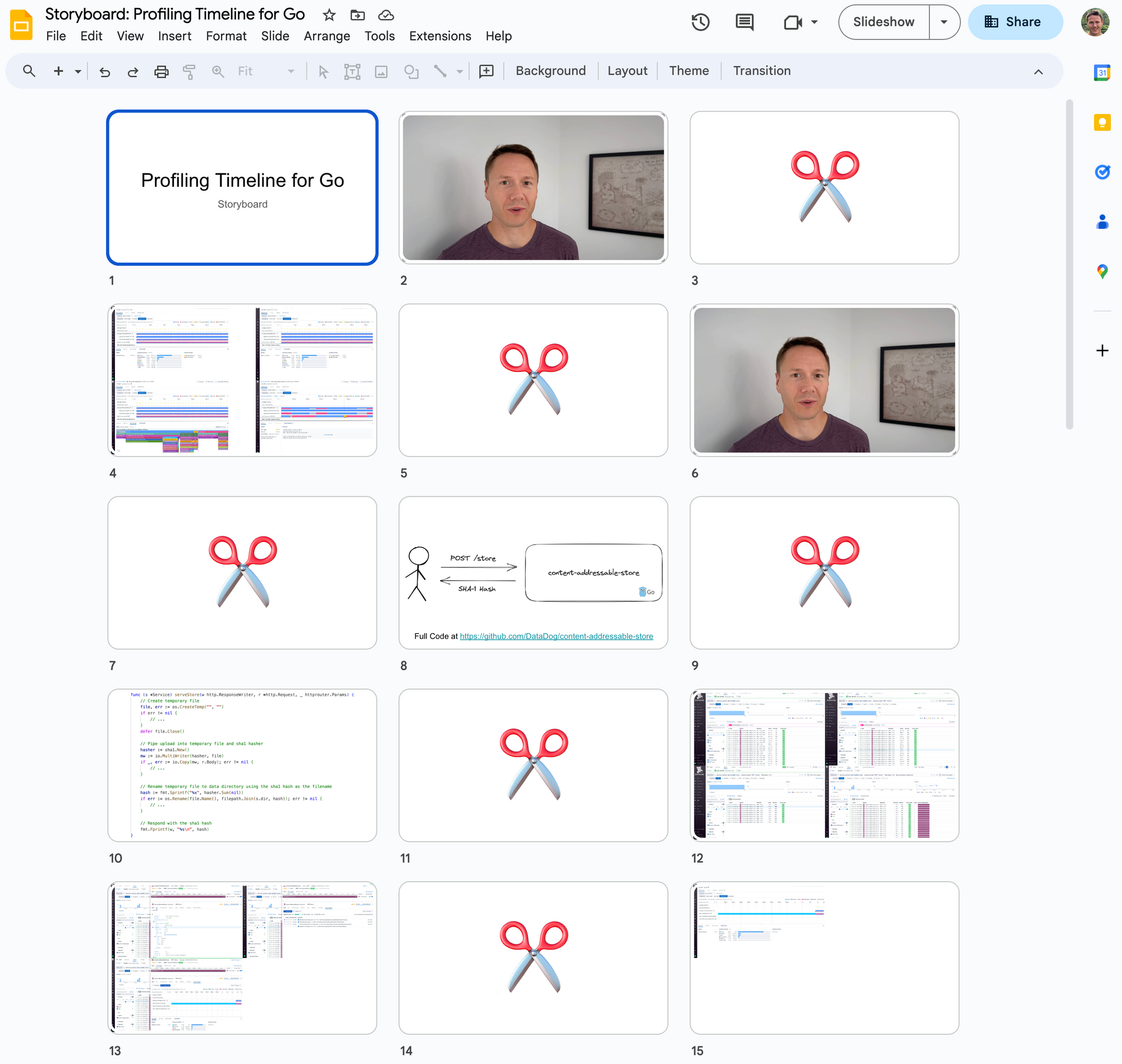Click the print icon
The height and width of the screenshot is (1064, 1122).
pos(161,71)
